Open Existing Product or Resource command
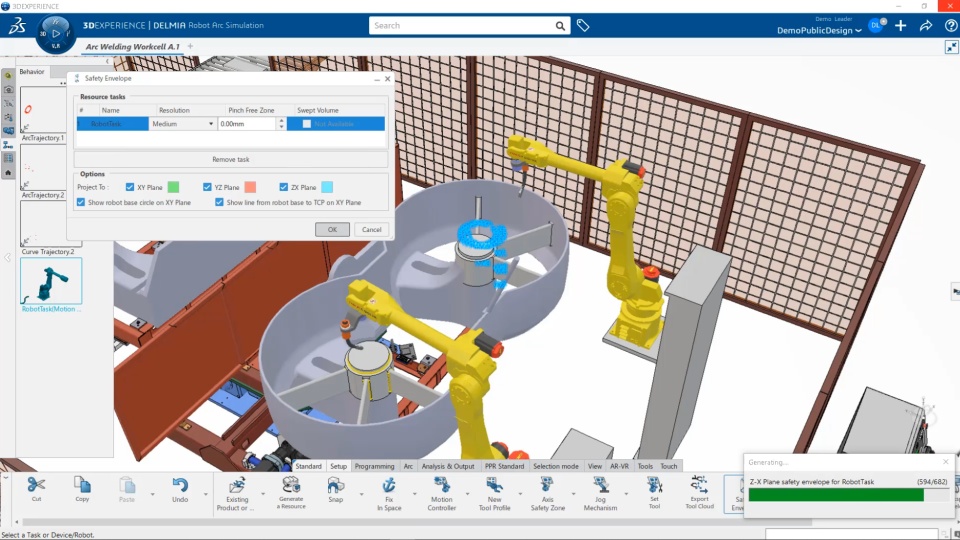Image resolution: width=960 pixels, height=540 pixels. (x=237, y=486)
